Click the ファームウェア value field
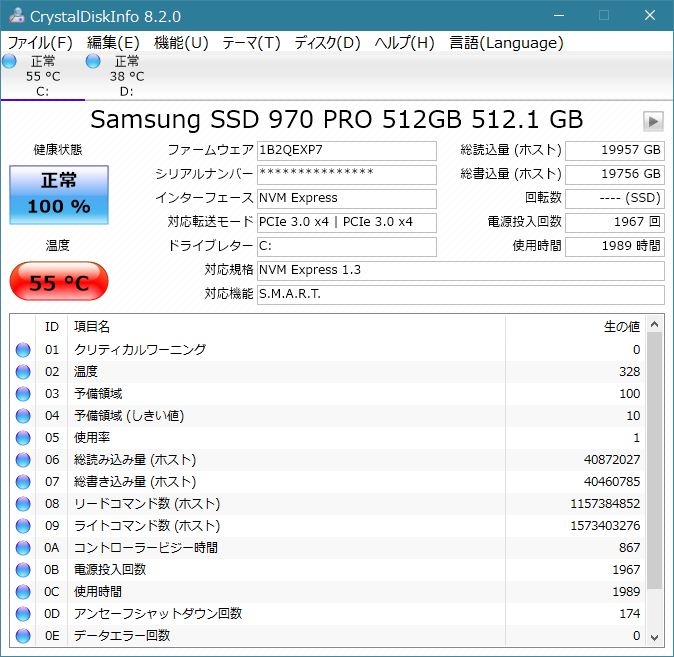The width and height of the screenshot is (674, 657). point(346,151)
